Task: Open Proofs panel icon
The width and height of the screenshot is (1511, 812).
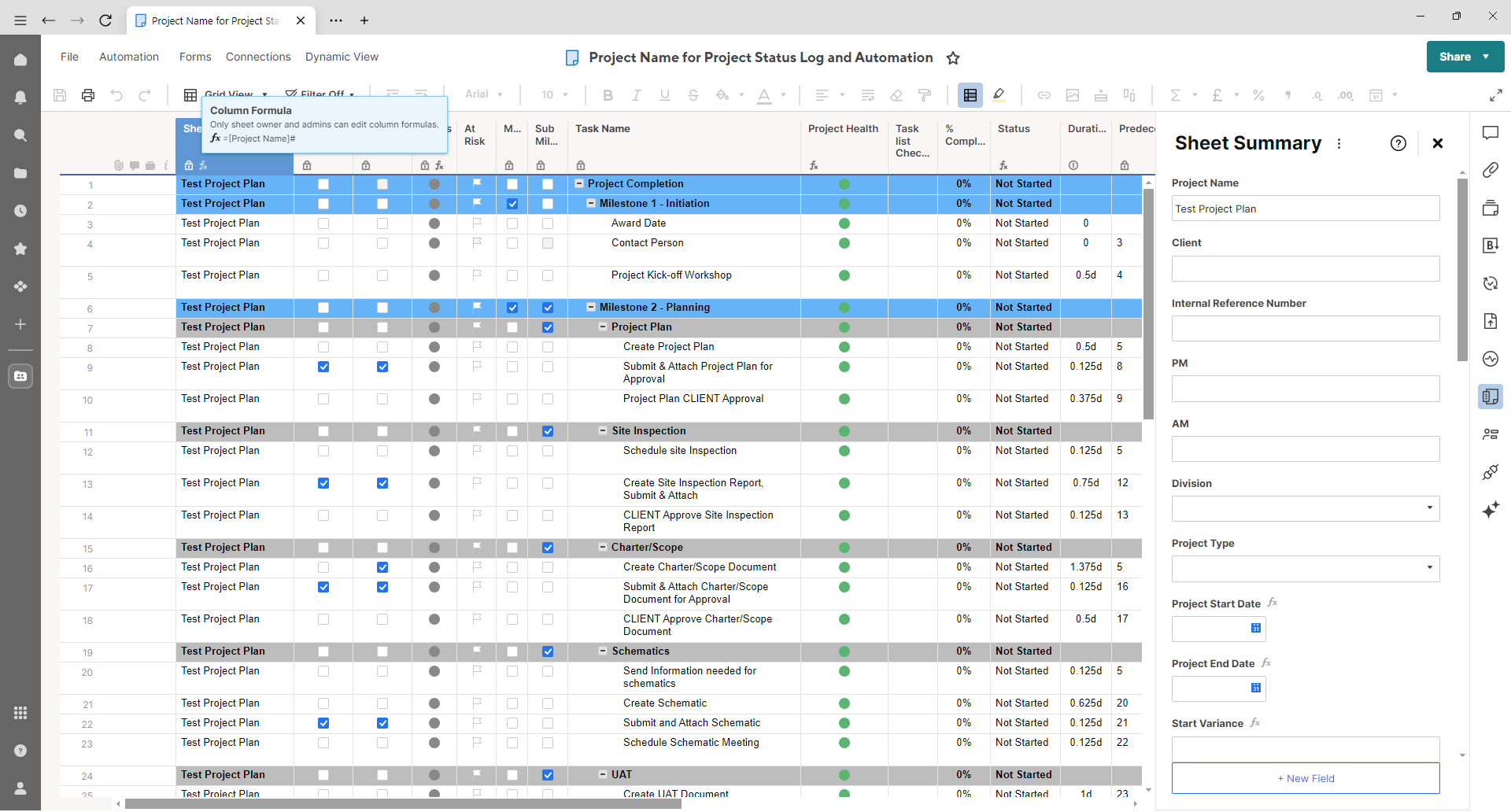Action: point(1491,208)
